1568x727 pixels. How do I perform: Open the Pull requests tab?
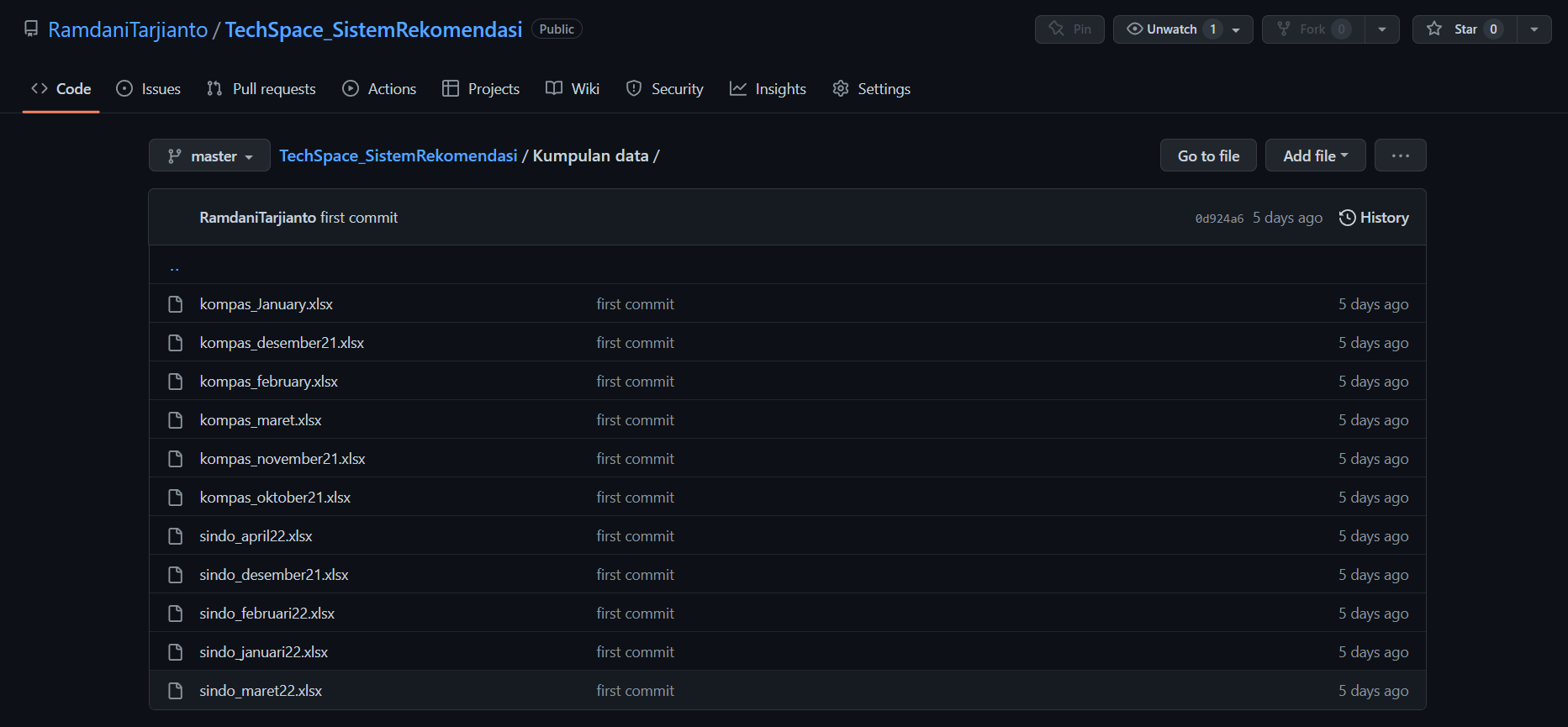[x=261, y=88]
